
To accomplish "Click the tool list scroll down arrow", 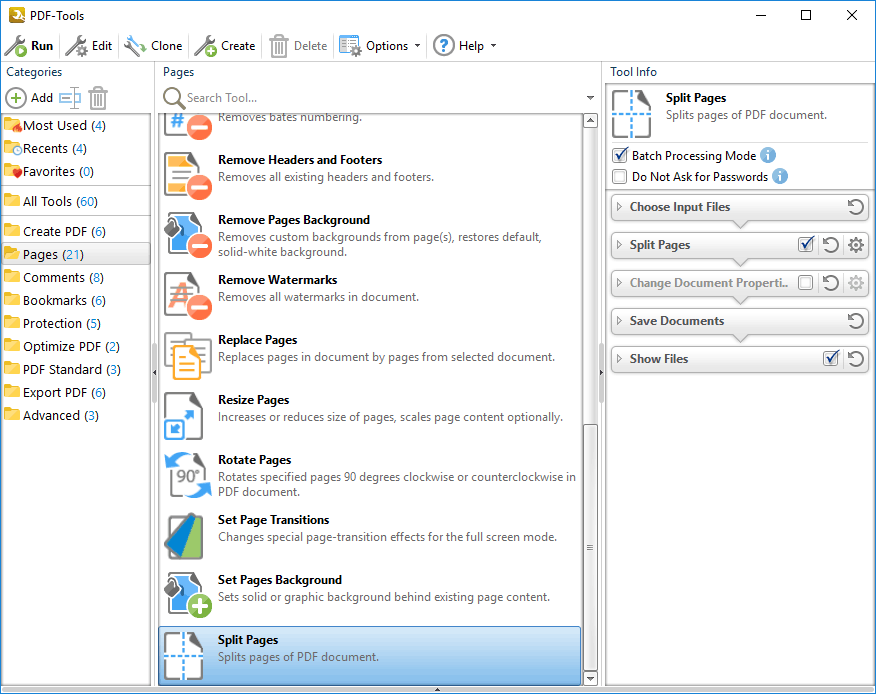I will [591, 678].
